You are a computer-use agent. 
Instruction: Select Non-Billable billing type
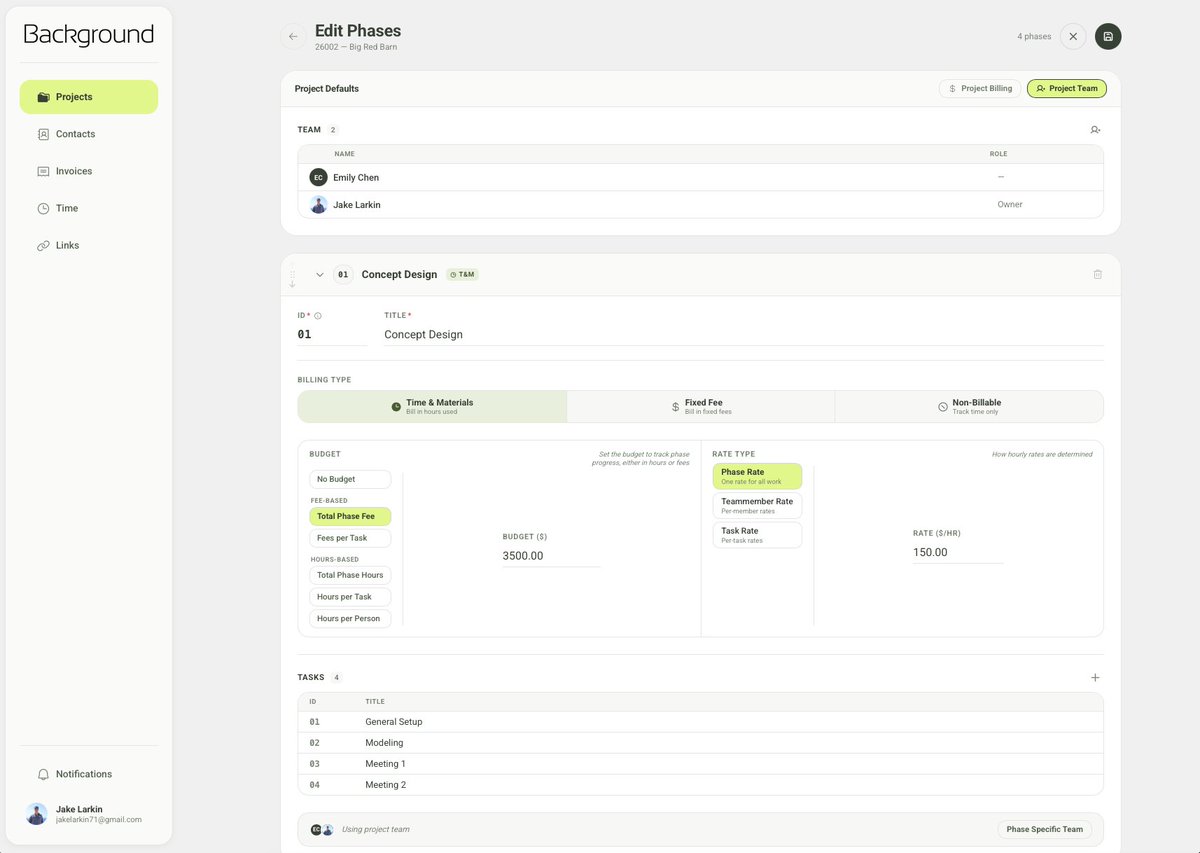click(x=969, y=406)
